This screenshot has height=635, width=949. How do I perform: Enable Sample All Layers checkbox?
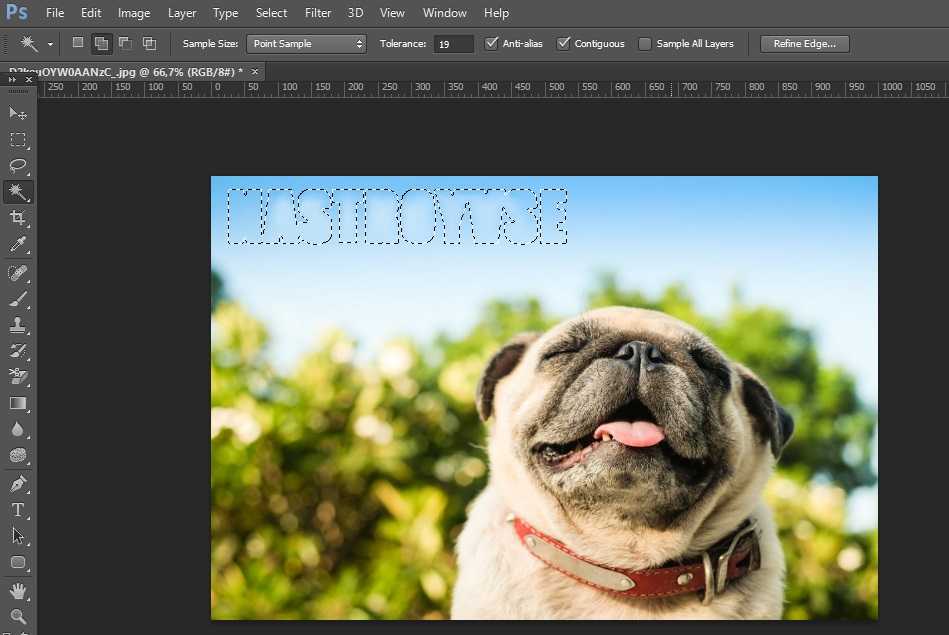click(x=645, y=44)
